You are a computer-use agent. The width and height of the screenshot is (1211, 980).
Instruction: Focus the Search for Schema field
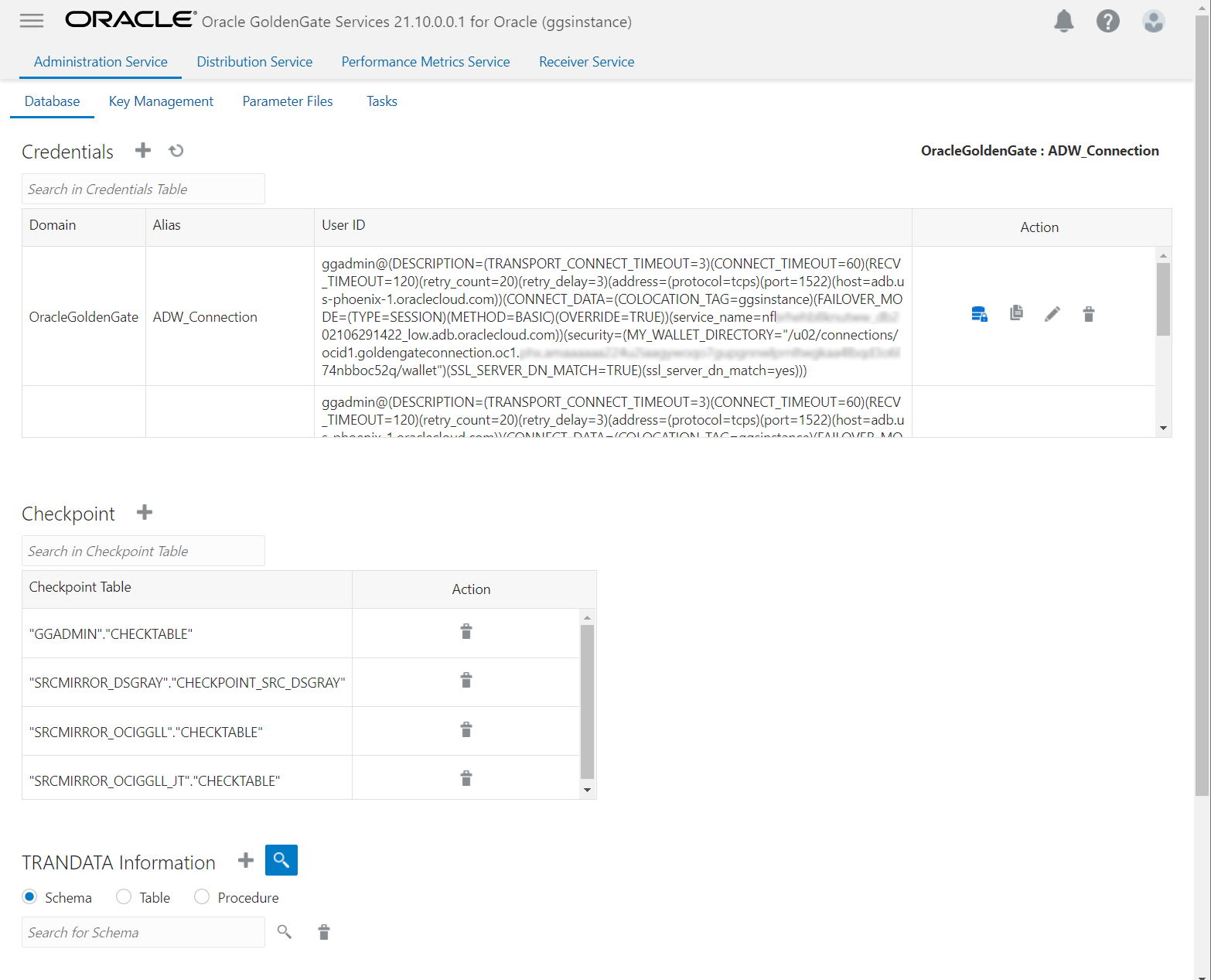(x=143, y=932)
